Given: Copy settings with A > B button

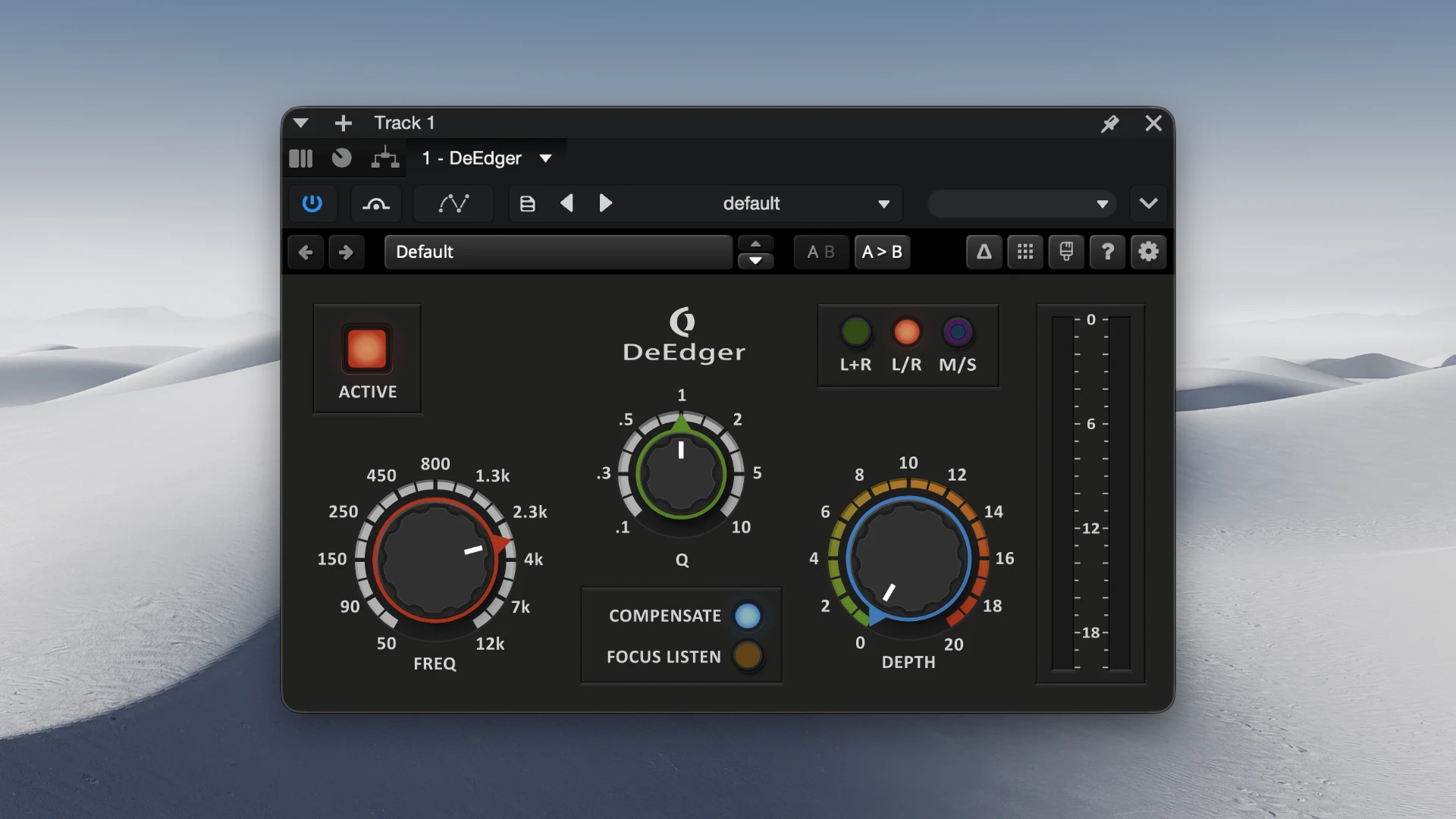Looking at the screenshot, I should point(882,252).
